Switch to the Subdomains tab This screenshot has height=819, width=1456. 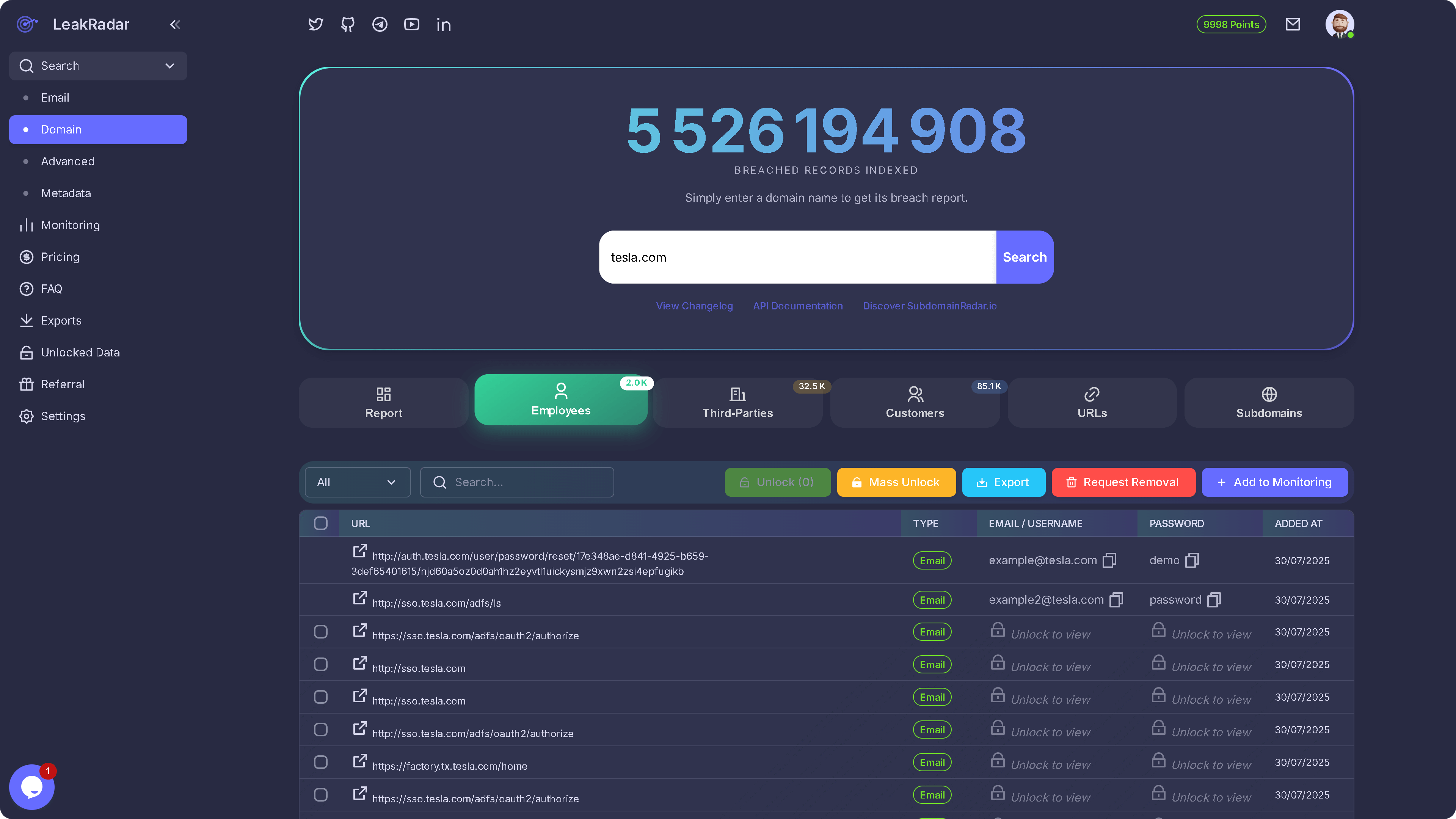(x=1269, y=402)
